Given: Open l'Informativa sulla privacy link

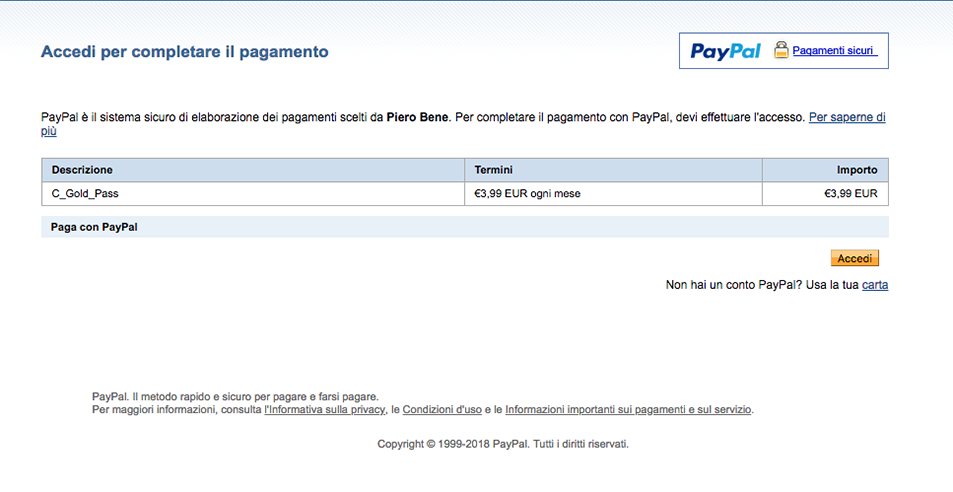Looking at the screenshot, I should [325, 410].
